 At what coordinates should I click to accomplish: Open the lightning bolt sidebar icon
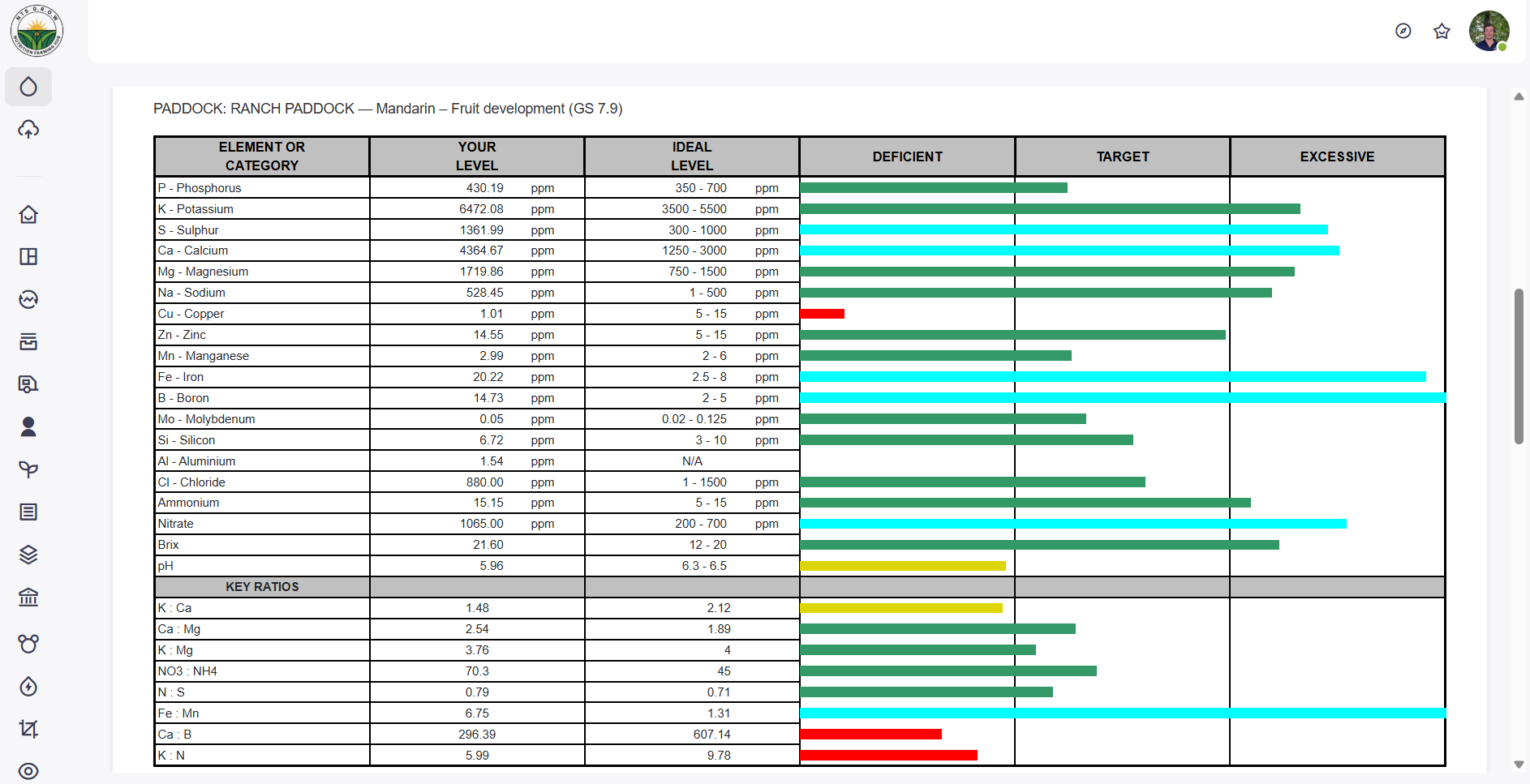(28, 687)
